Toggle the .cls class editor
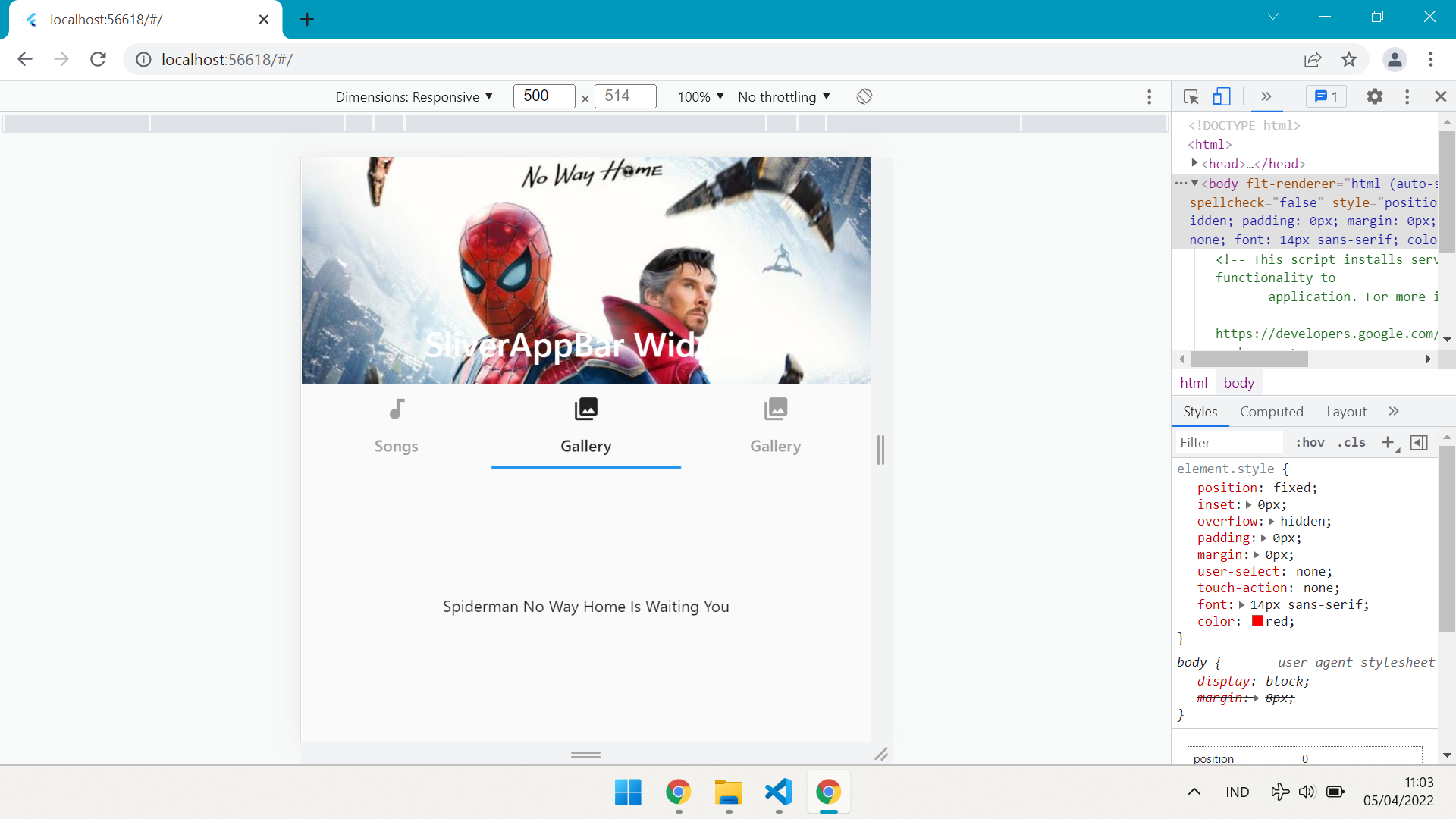 pyautogui.click(x=1351, y=443)
